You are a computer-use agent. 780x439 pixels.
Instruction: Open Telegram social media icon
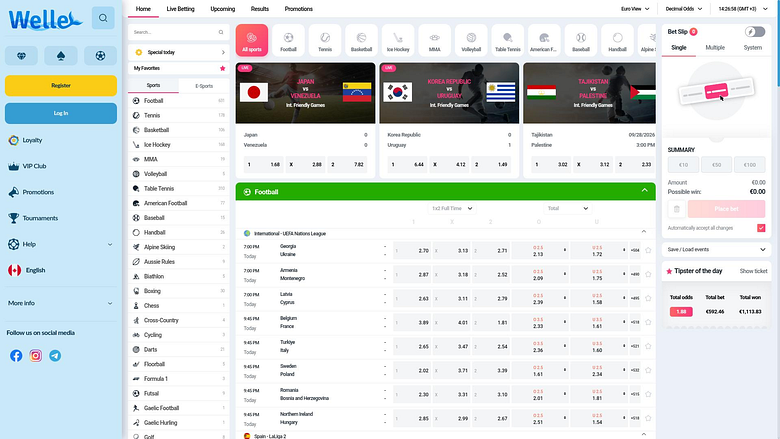point(55,355)
